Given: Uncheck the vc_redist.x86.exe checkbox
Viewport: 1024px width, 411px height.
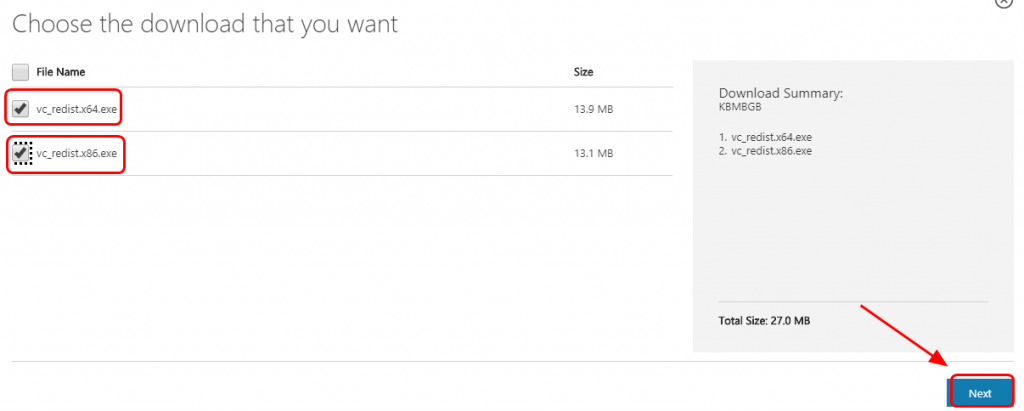Looking at the screenshot, I should (x=21, y=153).
